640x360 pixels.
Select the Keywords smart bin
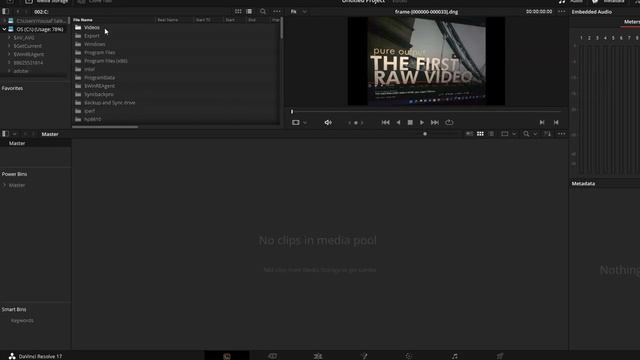click(x=22, y=320)
